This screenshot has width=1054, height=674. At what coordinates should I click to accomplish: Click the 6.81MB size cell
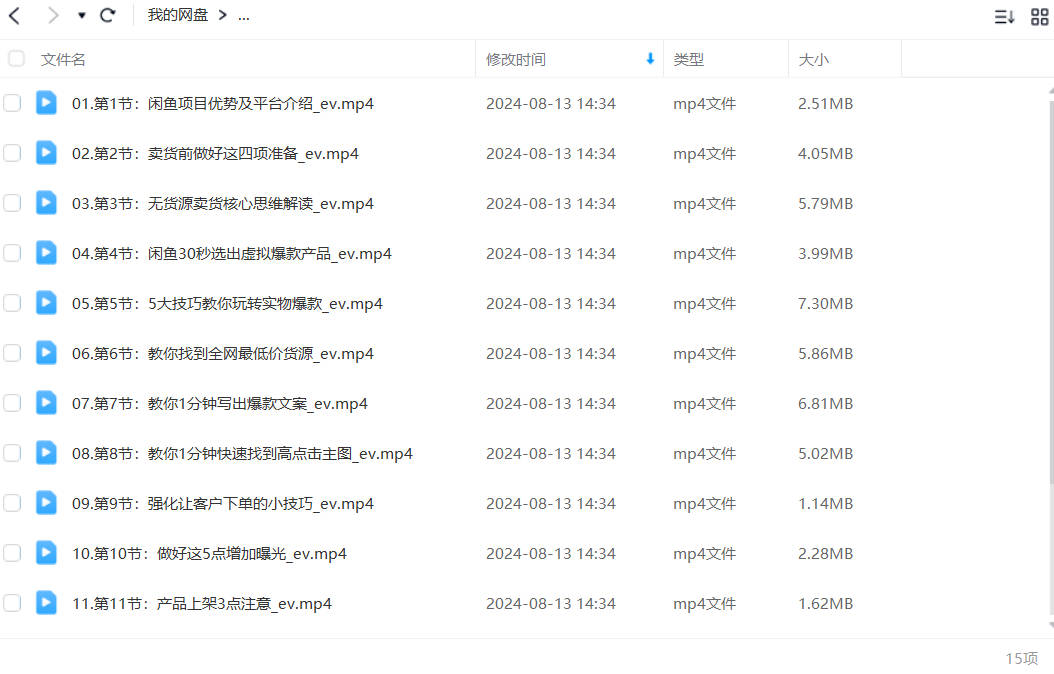pos(825,404)
